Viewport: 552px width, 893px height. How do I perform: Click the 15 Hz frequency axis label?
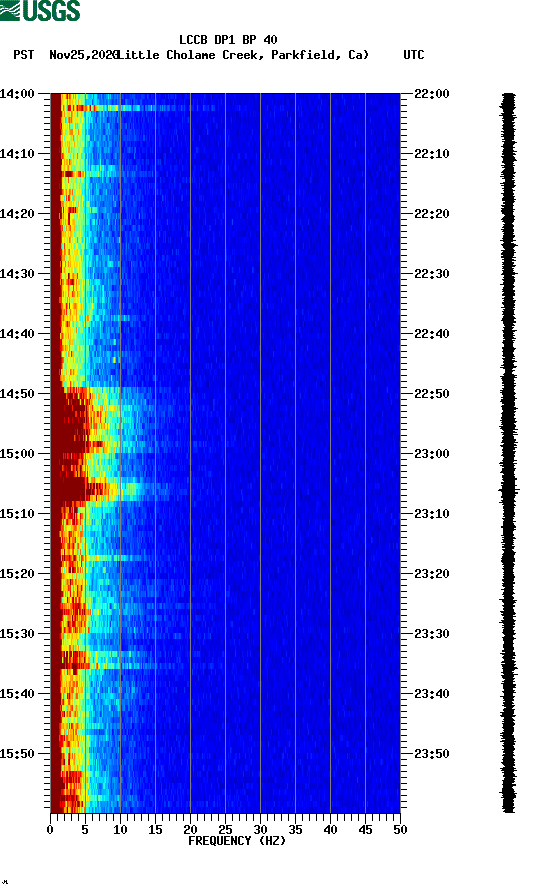coord(155,830)
